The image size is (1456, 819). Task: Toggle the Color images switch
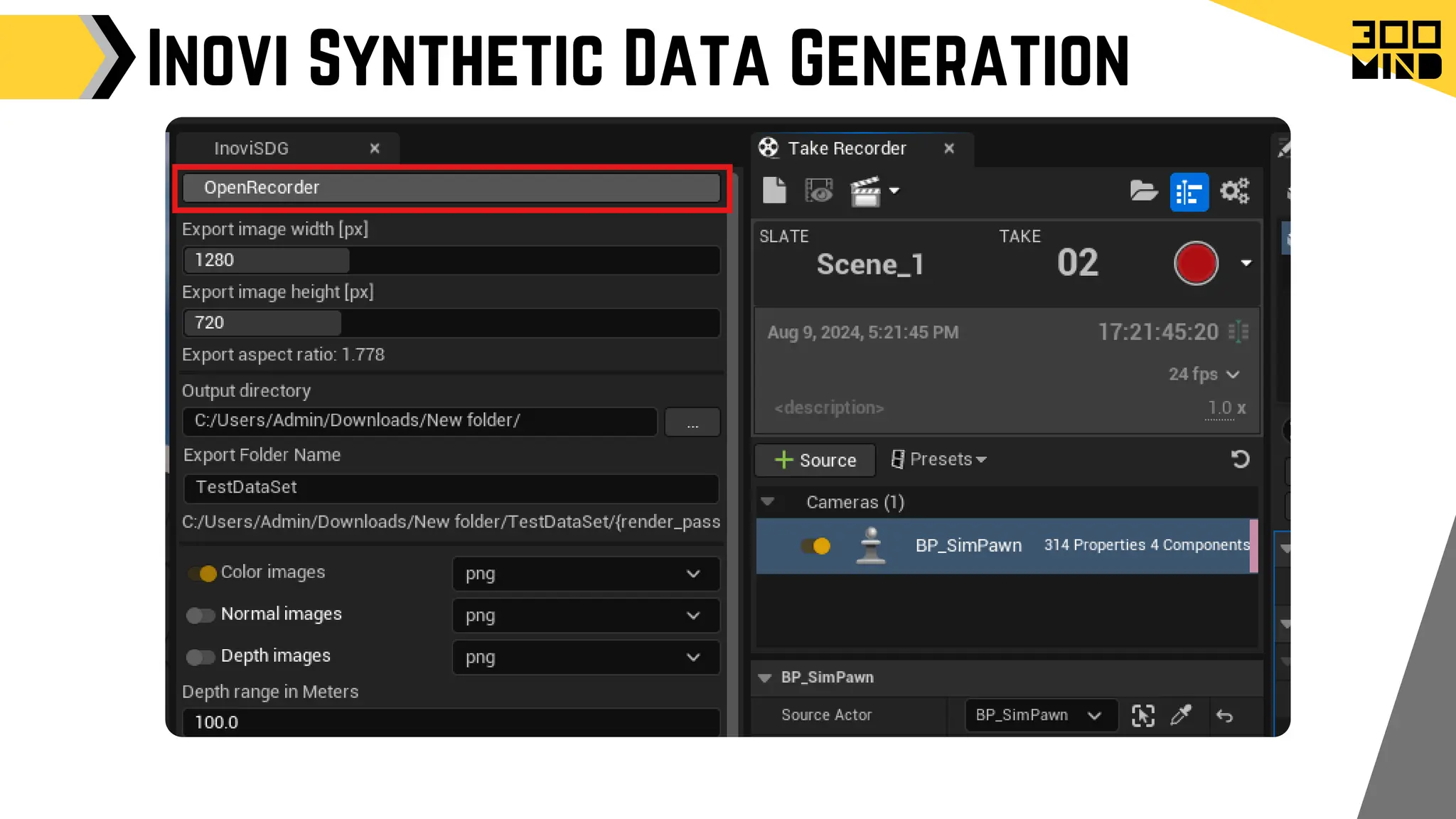(x=202, y=573)
